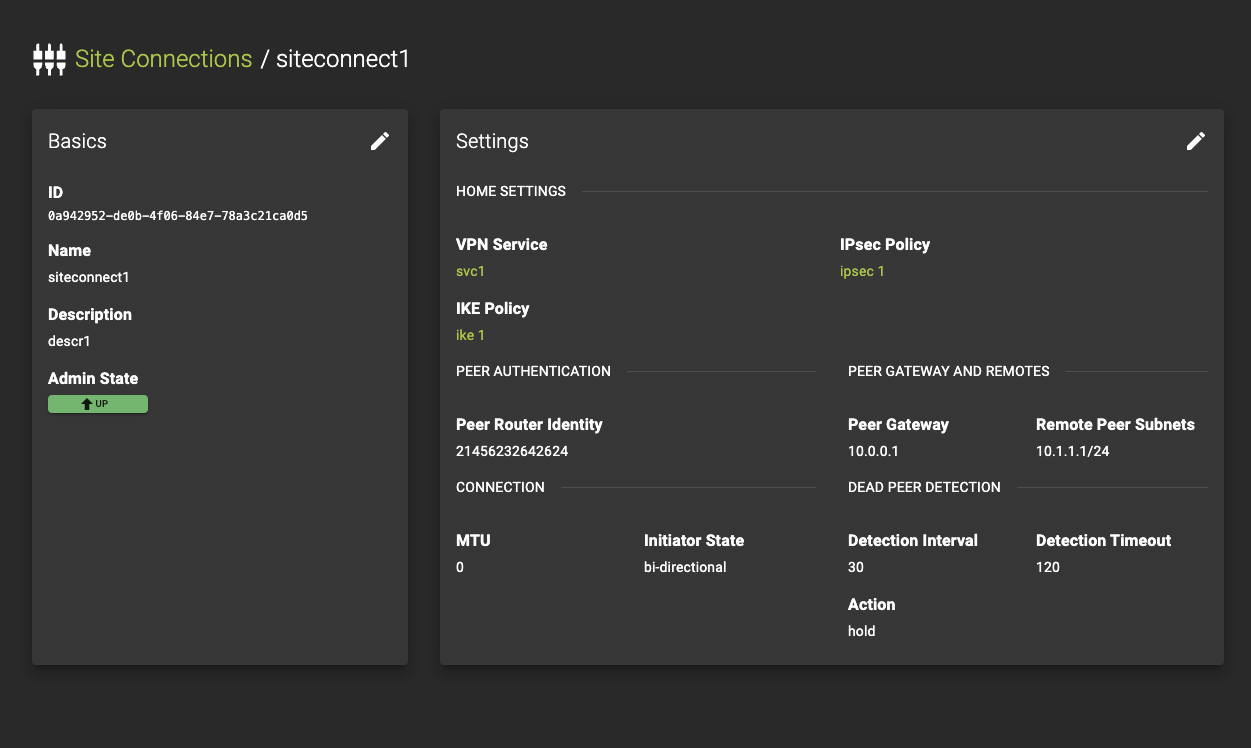Click the IPsec Policy label
The height and width of the screenshot is (748, 1251).
tap(885, 244)
